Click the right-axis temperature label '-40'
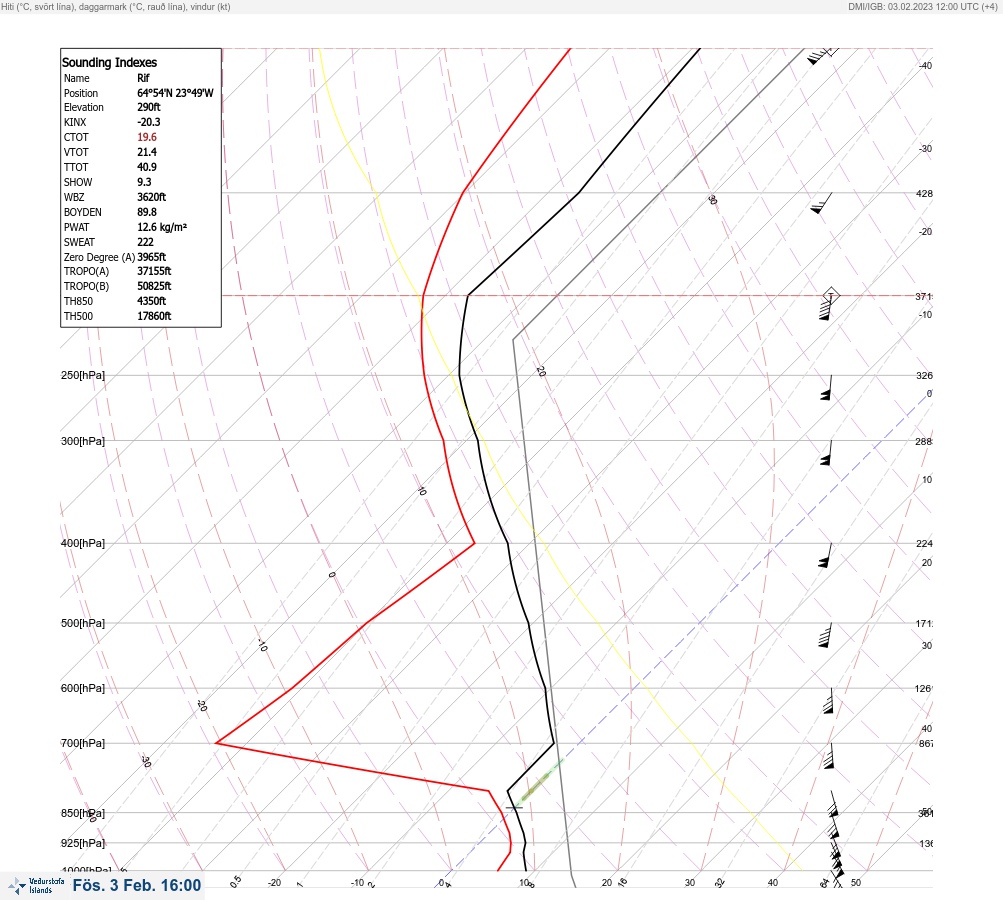 (x=926, y=65)
